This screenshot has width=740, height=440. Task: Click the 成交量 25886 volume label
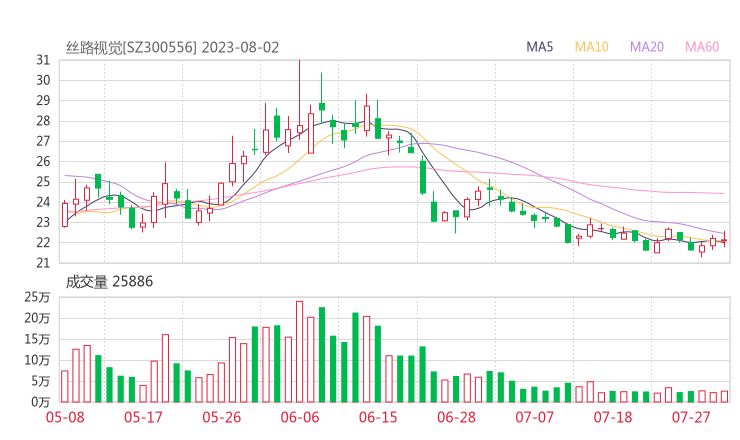109,282
